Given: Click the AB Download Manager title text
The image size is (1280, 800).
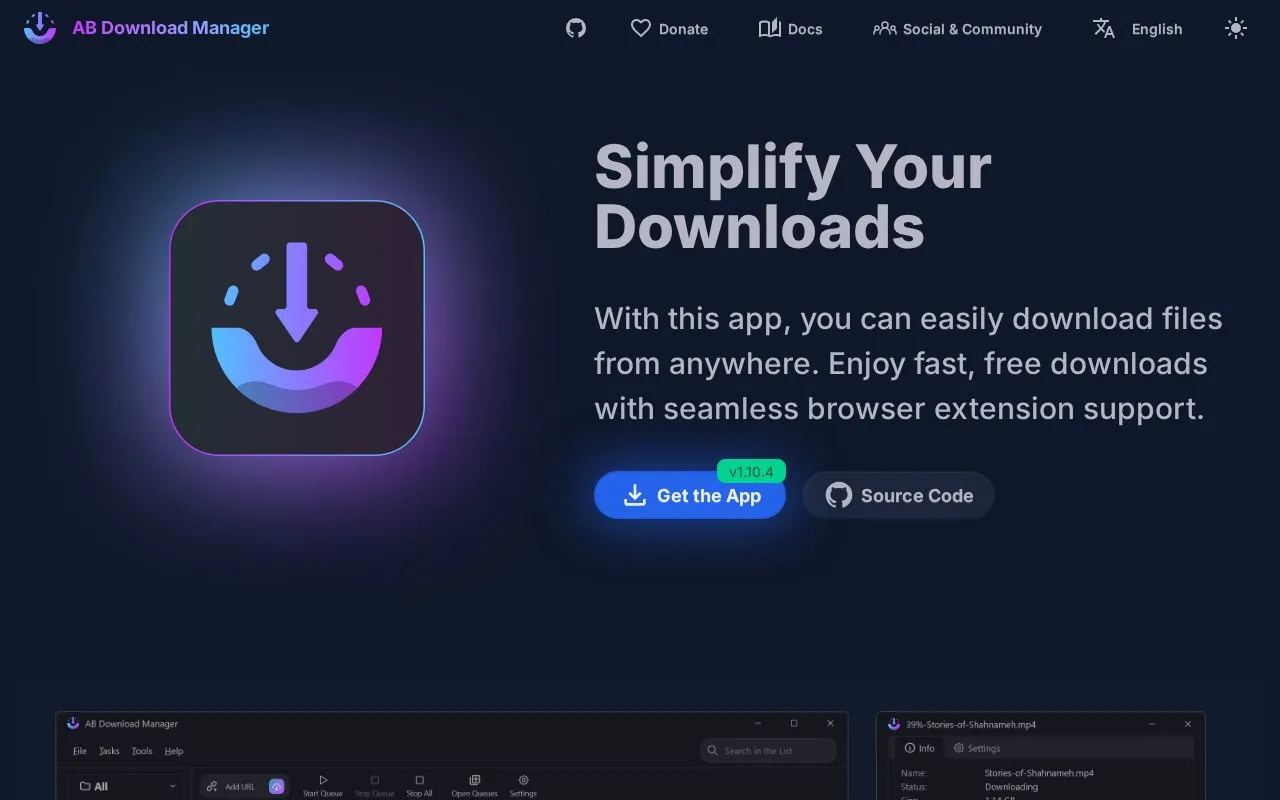Looking at the screenshot, I should [170, 28].
